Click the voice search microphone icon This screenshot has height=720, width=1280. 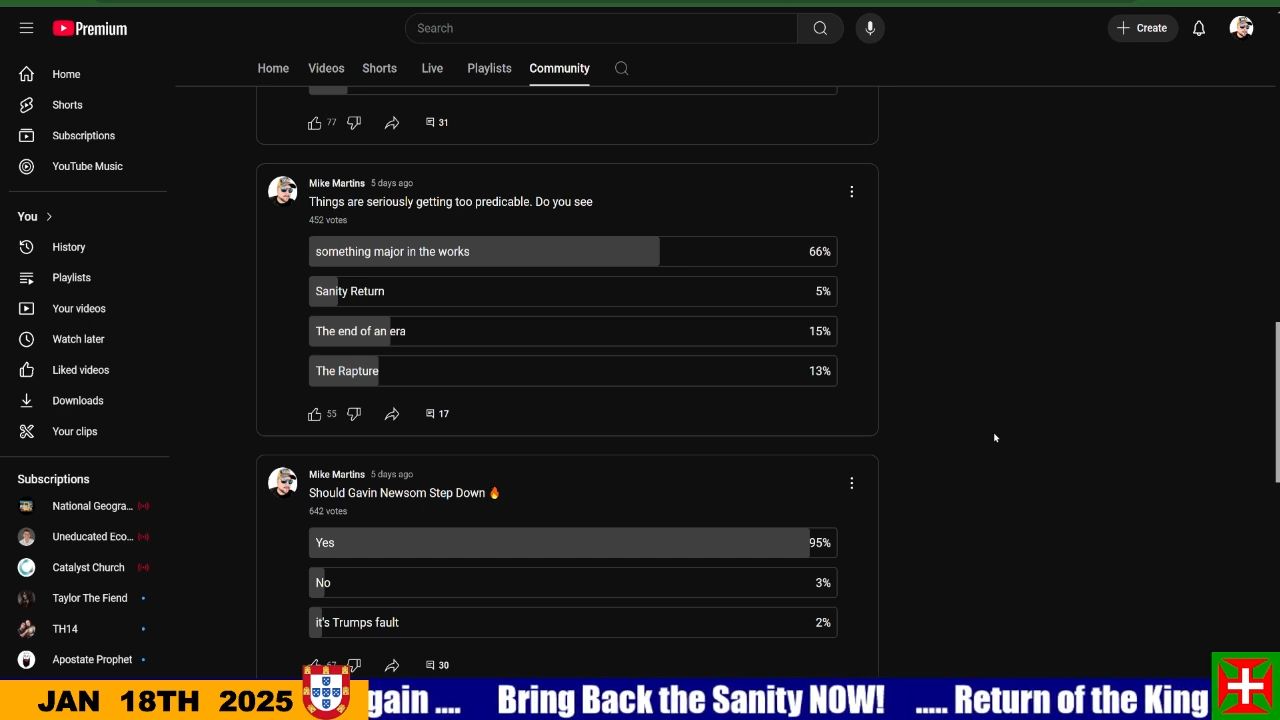(x=870, y=28)
